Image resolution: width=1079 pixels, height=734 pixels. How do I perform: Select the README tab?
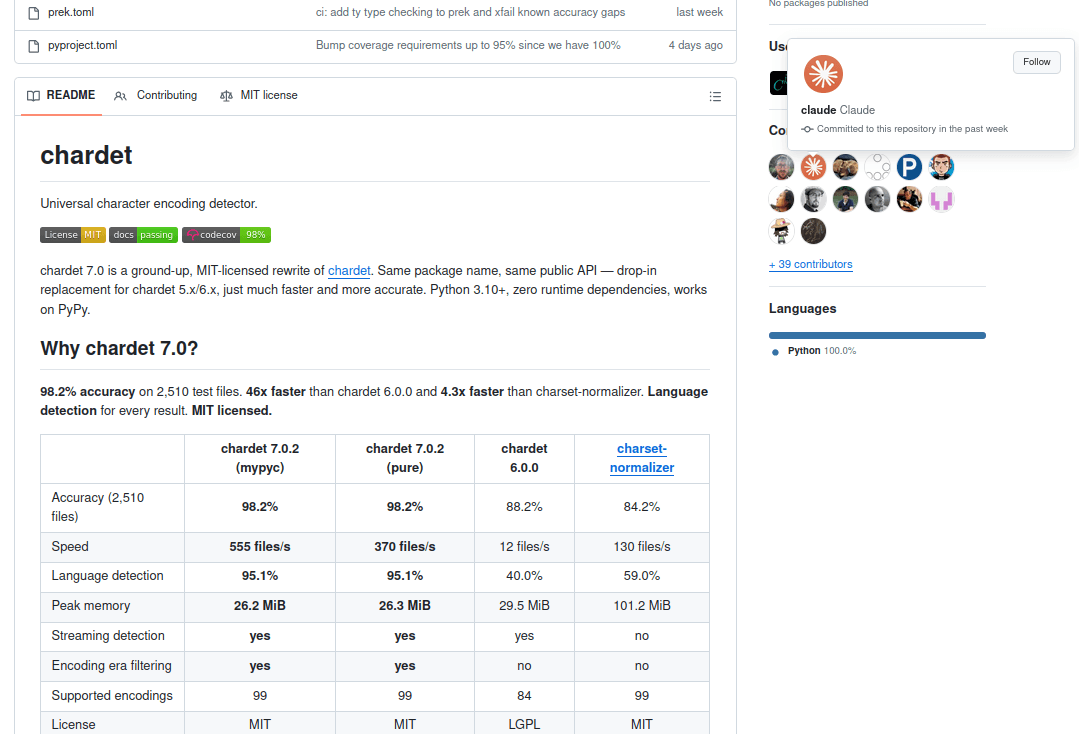pos(61,96)
